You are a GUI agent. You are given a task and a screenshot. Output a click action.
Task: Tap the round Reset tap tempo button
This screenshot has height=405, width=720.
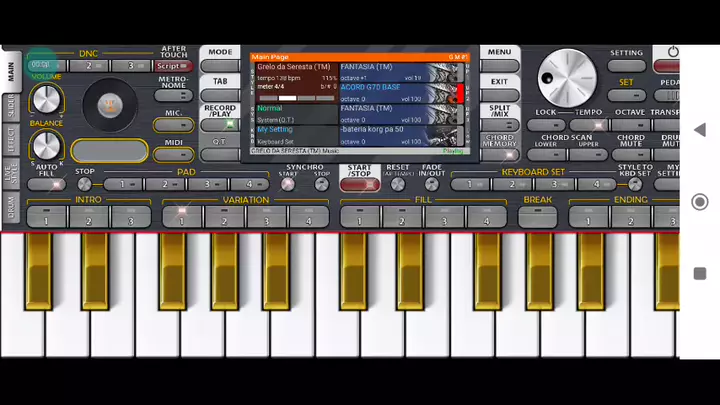tap(398, 184)
